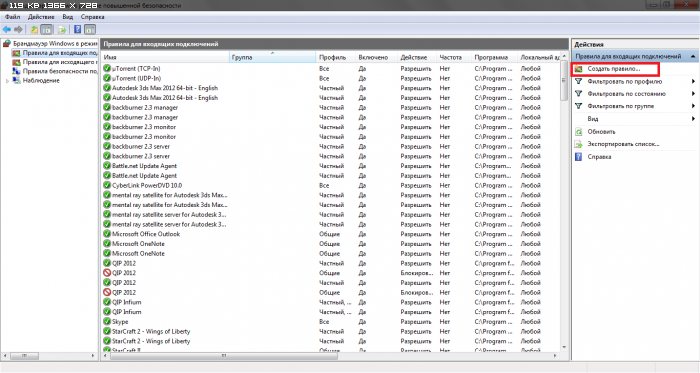
Task: Click the green check icon for Skype
Action: [x=107, y=321]
